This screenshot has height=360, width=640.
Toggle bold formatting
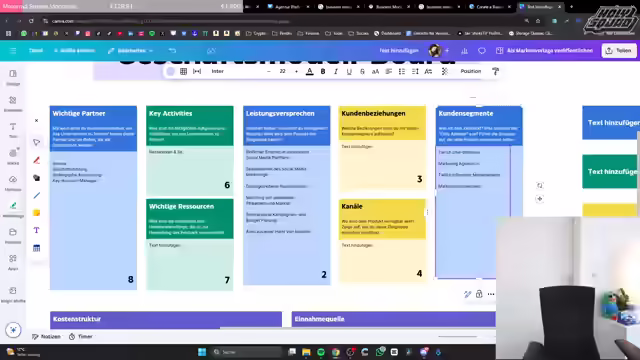[x=323, y=71]
